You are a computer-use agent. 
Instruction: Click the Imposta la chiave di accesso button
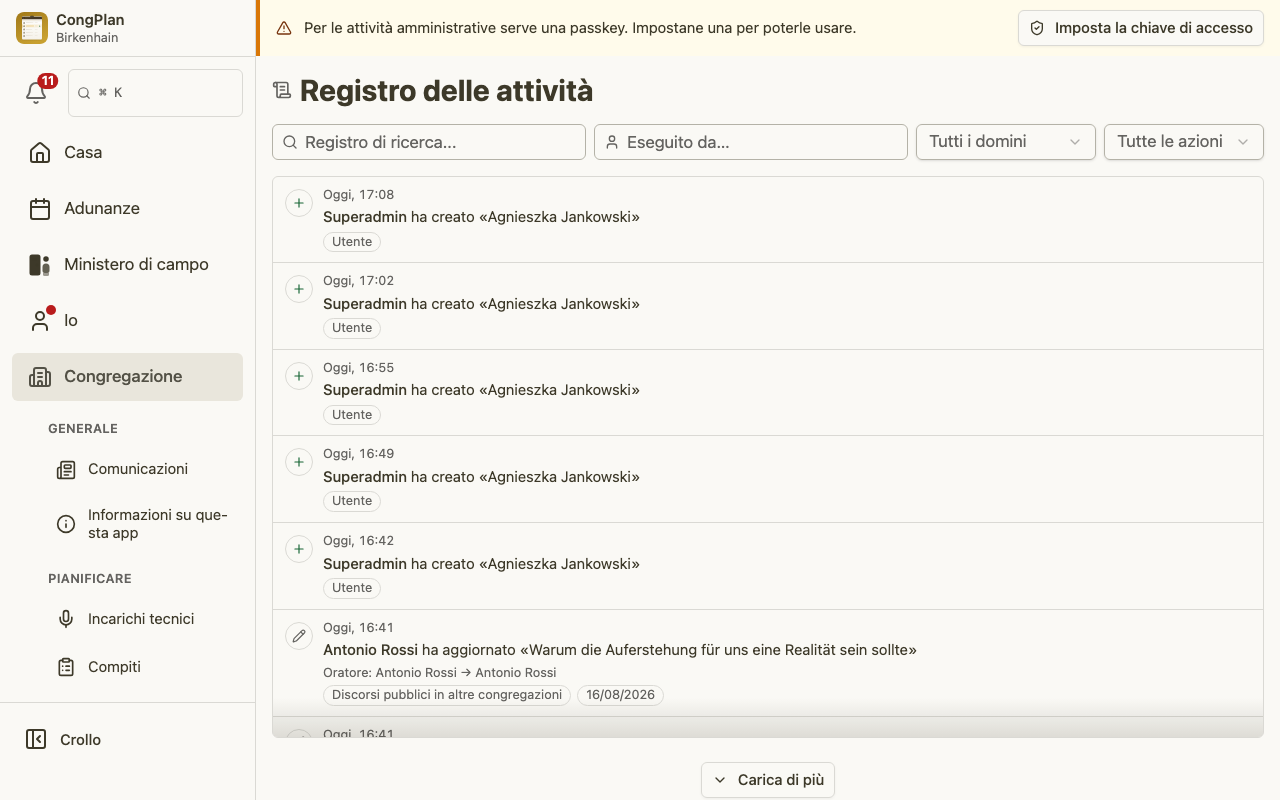point(1141,28)
